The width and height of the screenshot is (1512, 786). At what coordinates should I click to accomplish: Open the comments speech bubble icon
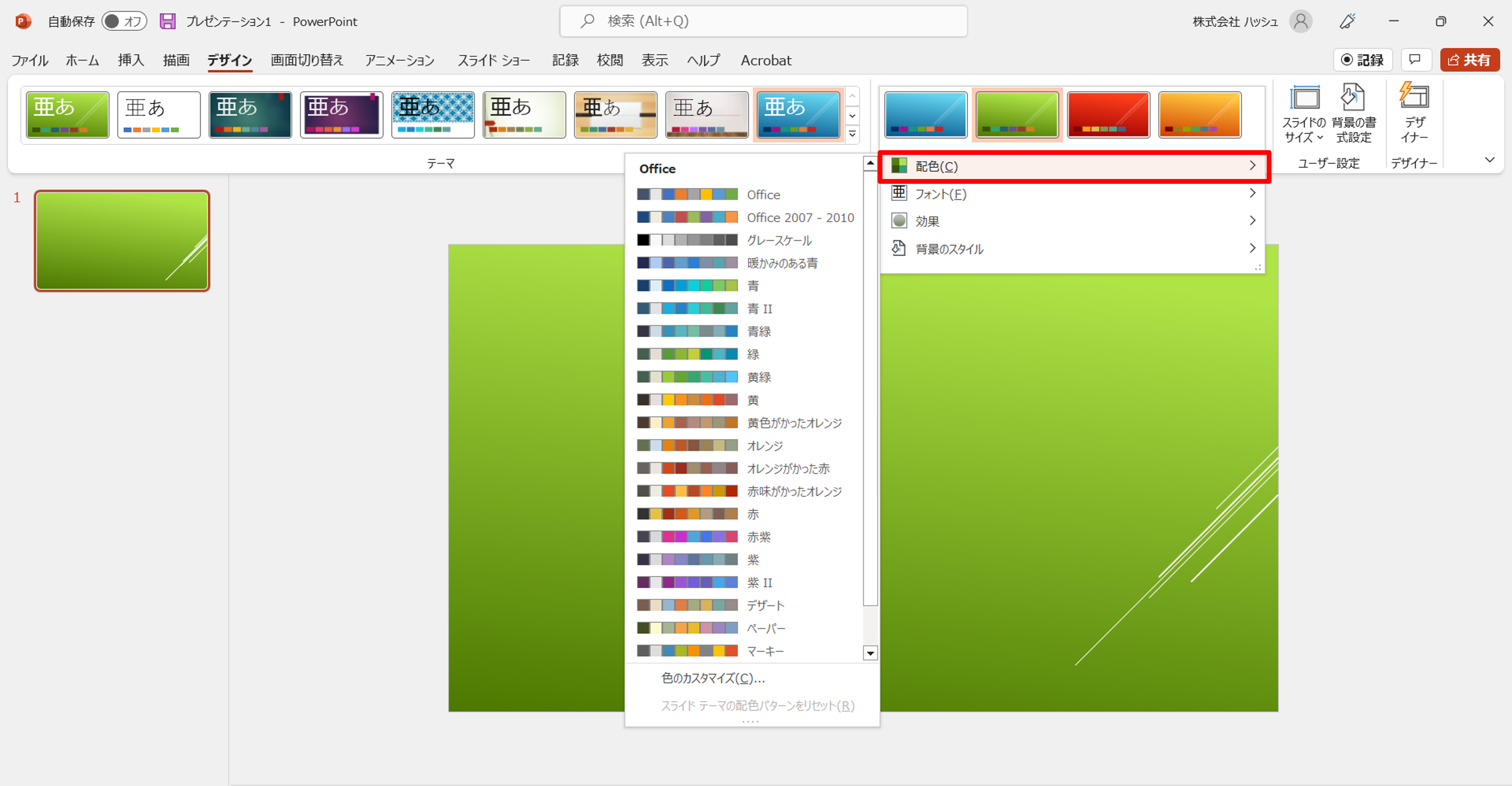[1415, 60]
